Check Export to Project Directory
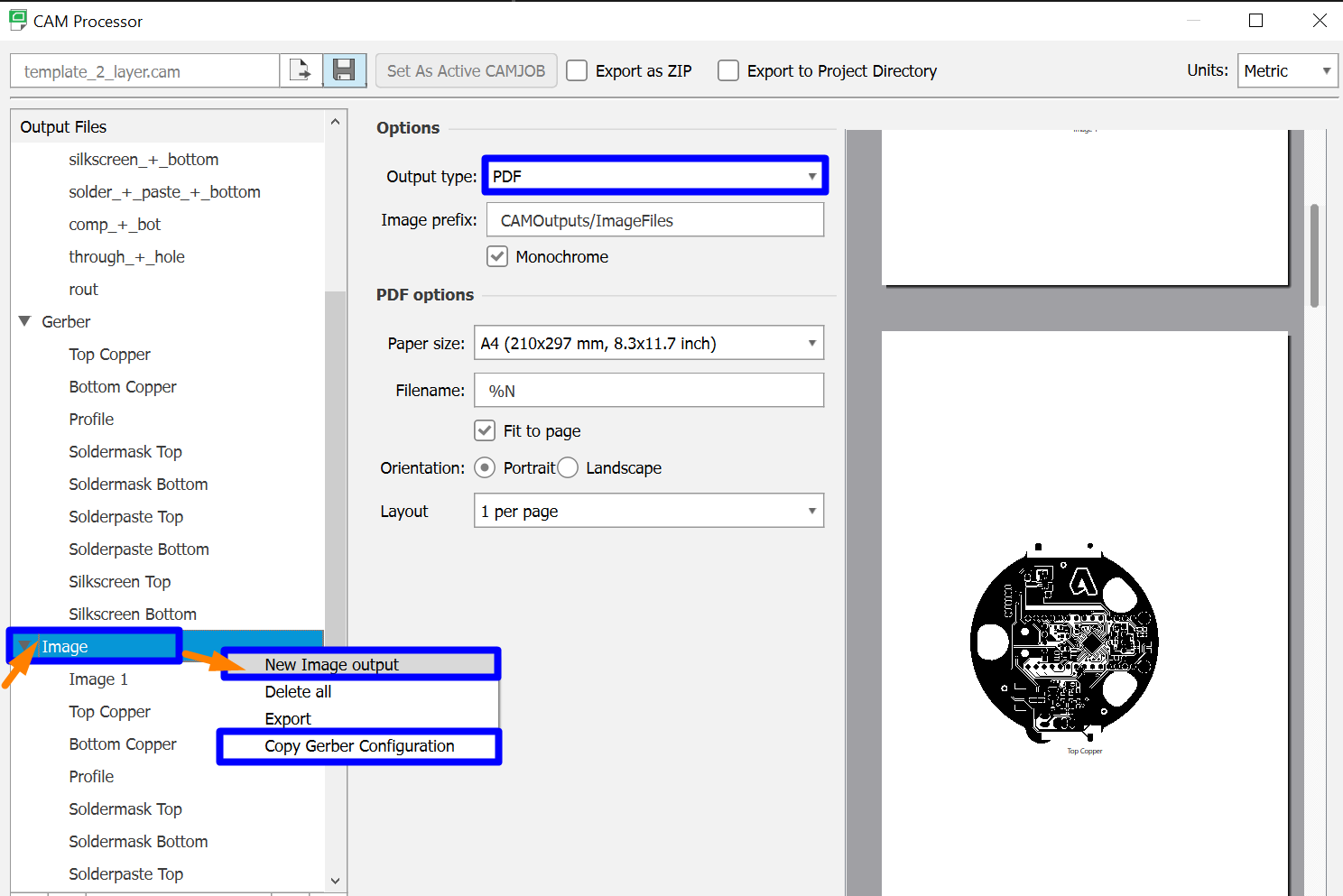The image size is (1343, 896). (727, 70)
